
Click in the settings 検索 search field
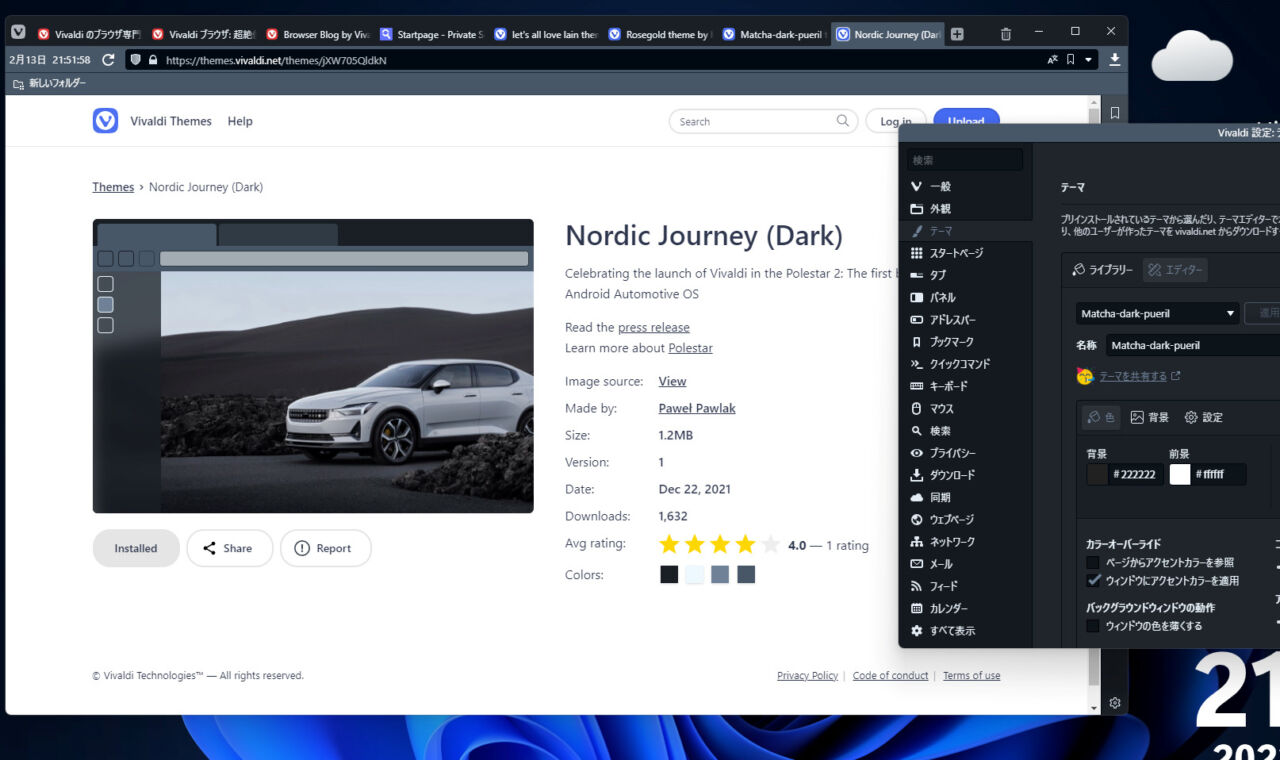point(965,160)
